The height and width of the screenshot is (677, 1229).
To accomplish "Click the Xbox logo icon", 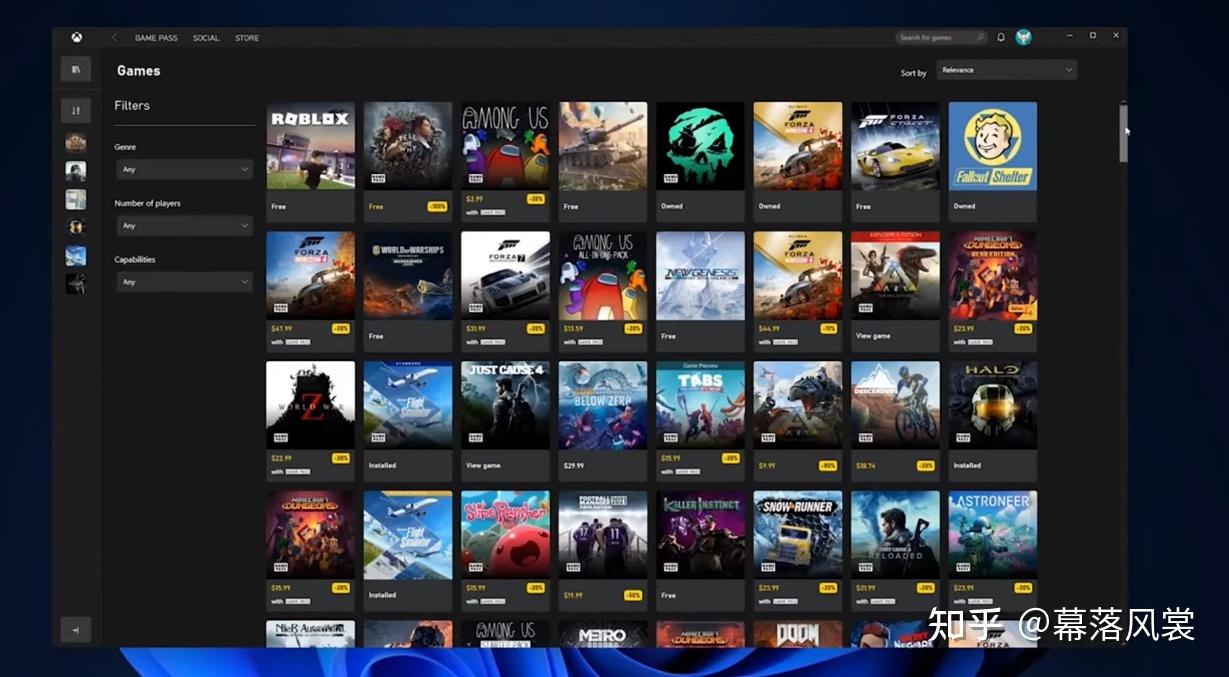I will click(x=76, y=38).
